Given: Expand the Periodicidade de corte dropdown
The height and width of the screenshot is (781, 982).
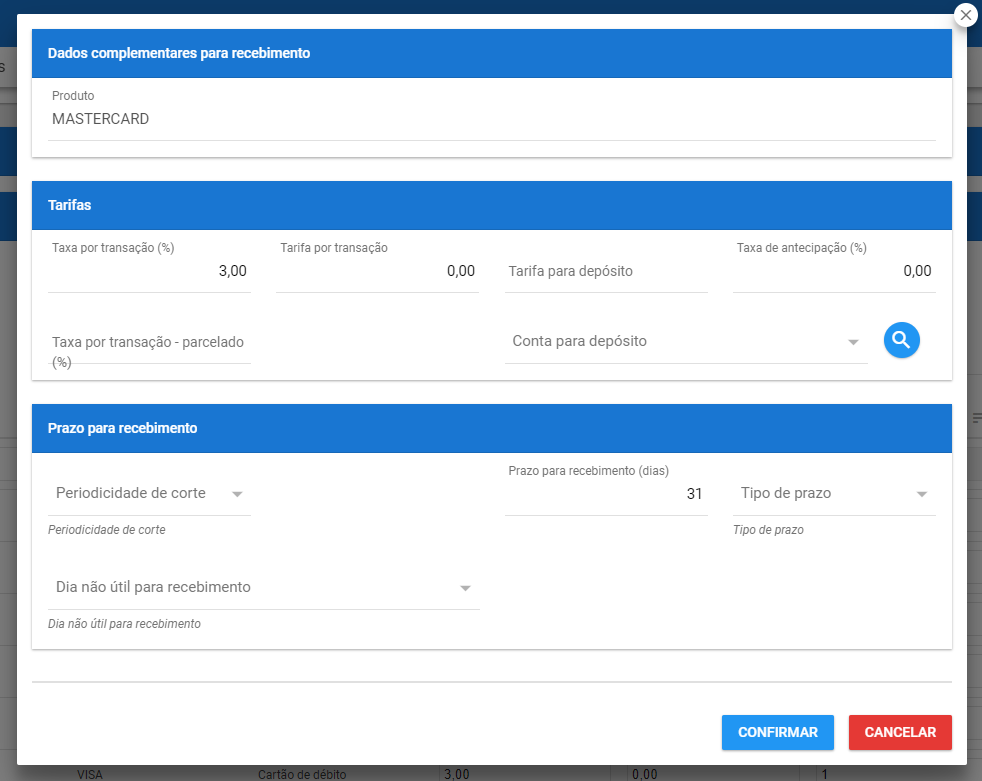Looking at the screenshot, I should click(149, 494).
